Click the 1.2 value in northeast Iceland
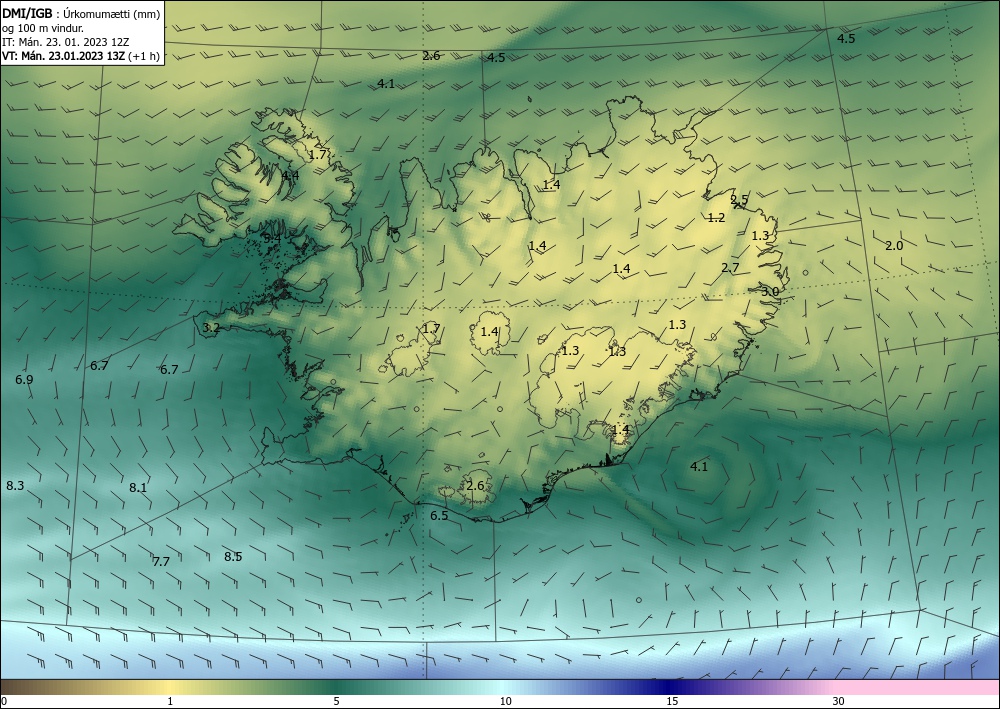Image resolution: width=1000 pixels, height=709 pixels. click(717, 218)
